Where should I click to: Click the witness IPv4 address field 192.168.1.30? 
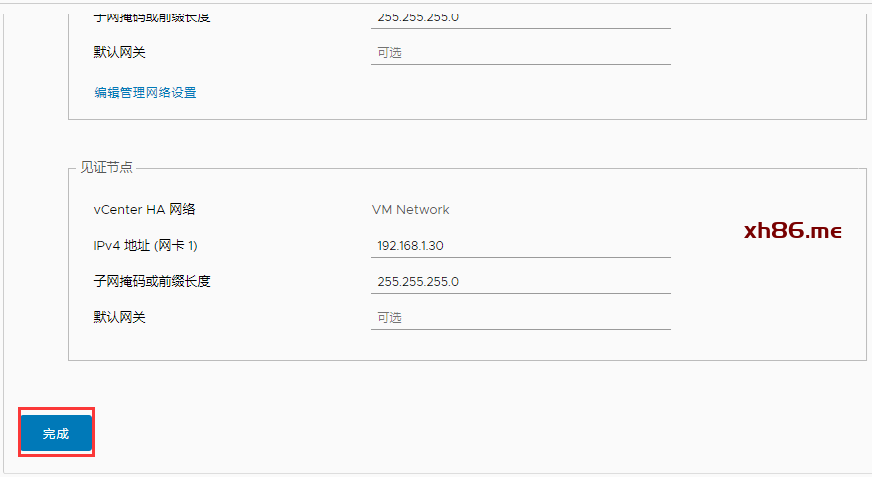click(x=520, y=246)
